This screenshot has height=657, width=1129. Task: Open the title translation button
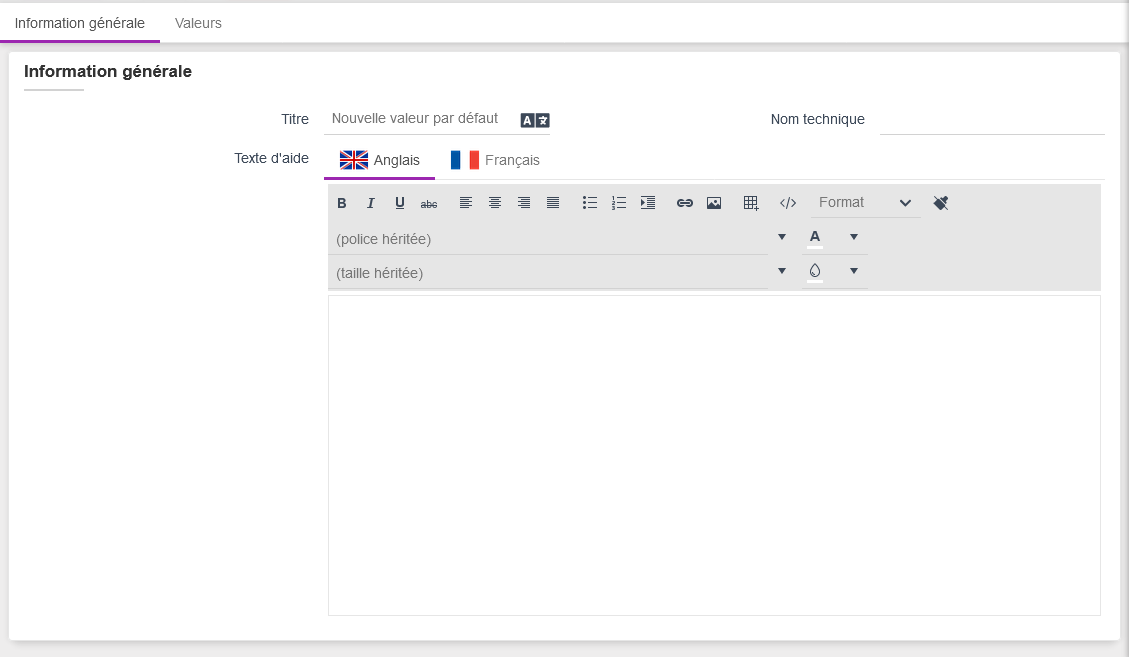tap(535, 120)
